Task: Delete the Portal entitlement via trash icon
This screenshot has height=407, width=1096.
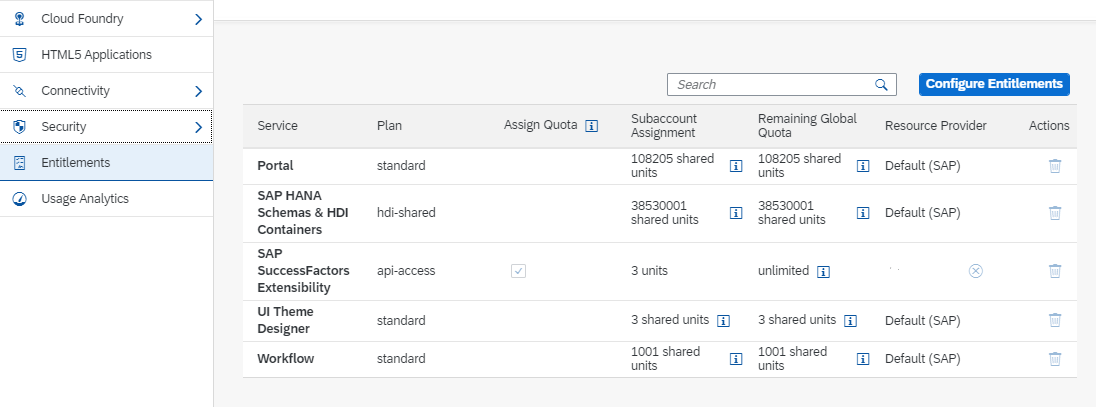Action: point(1055,166)
